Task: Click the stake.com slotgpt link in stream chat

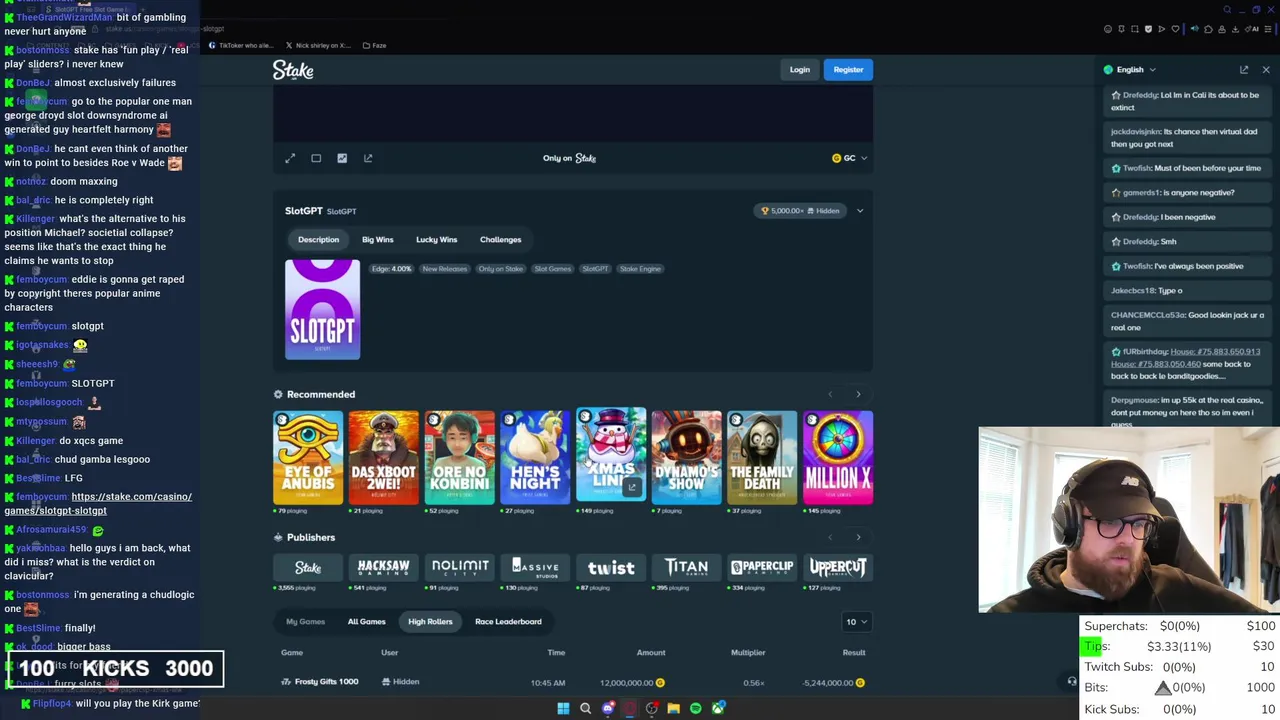Action: [98, 503]
